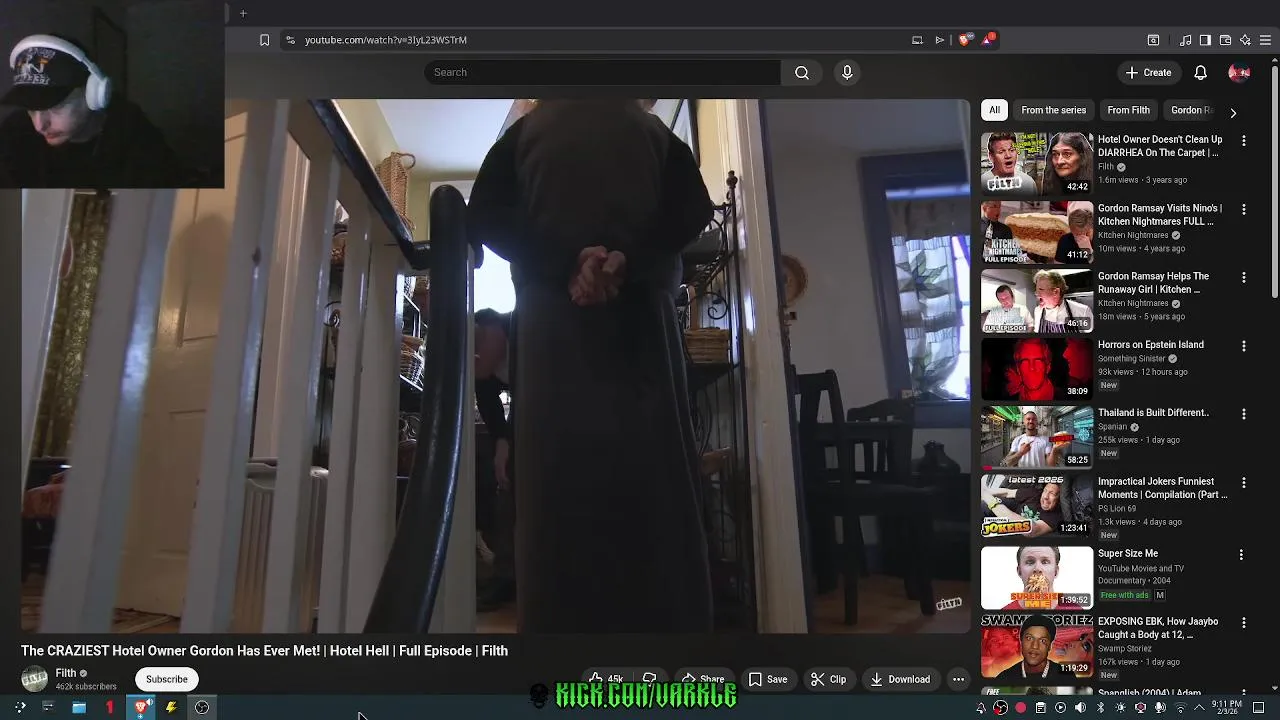Open the Brave Wallet icon
This screenshot has height=720, width=1280.
coord(1225,40)
